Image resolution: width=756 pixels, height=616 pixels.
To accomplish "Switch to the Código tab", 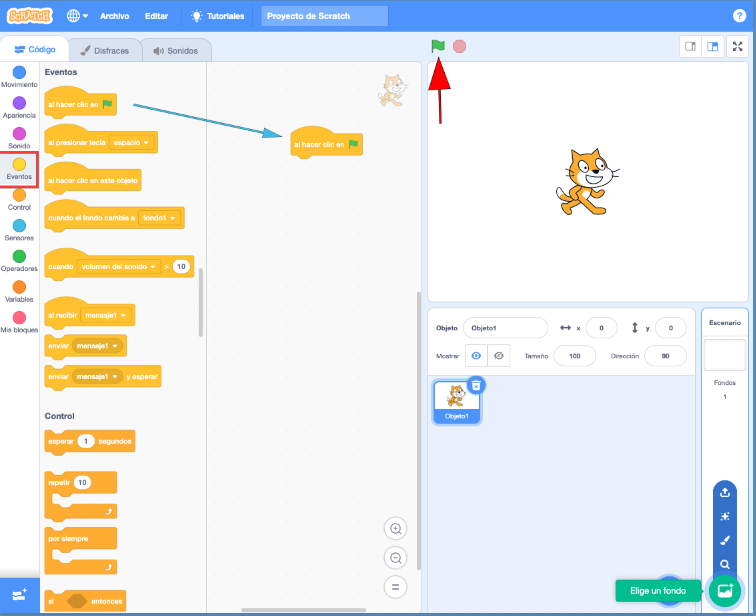I will click(x=35, y=49).
